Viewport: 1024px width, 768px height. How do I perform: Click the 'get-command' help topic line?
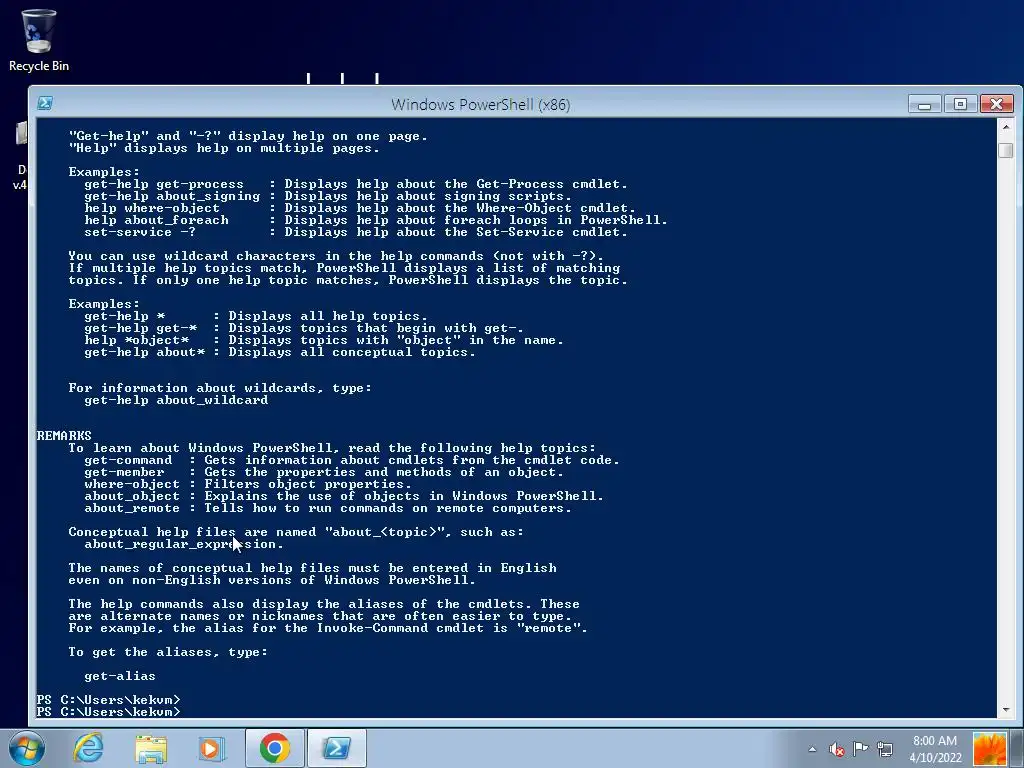352,460
